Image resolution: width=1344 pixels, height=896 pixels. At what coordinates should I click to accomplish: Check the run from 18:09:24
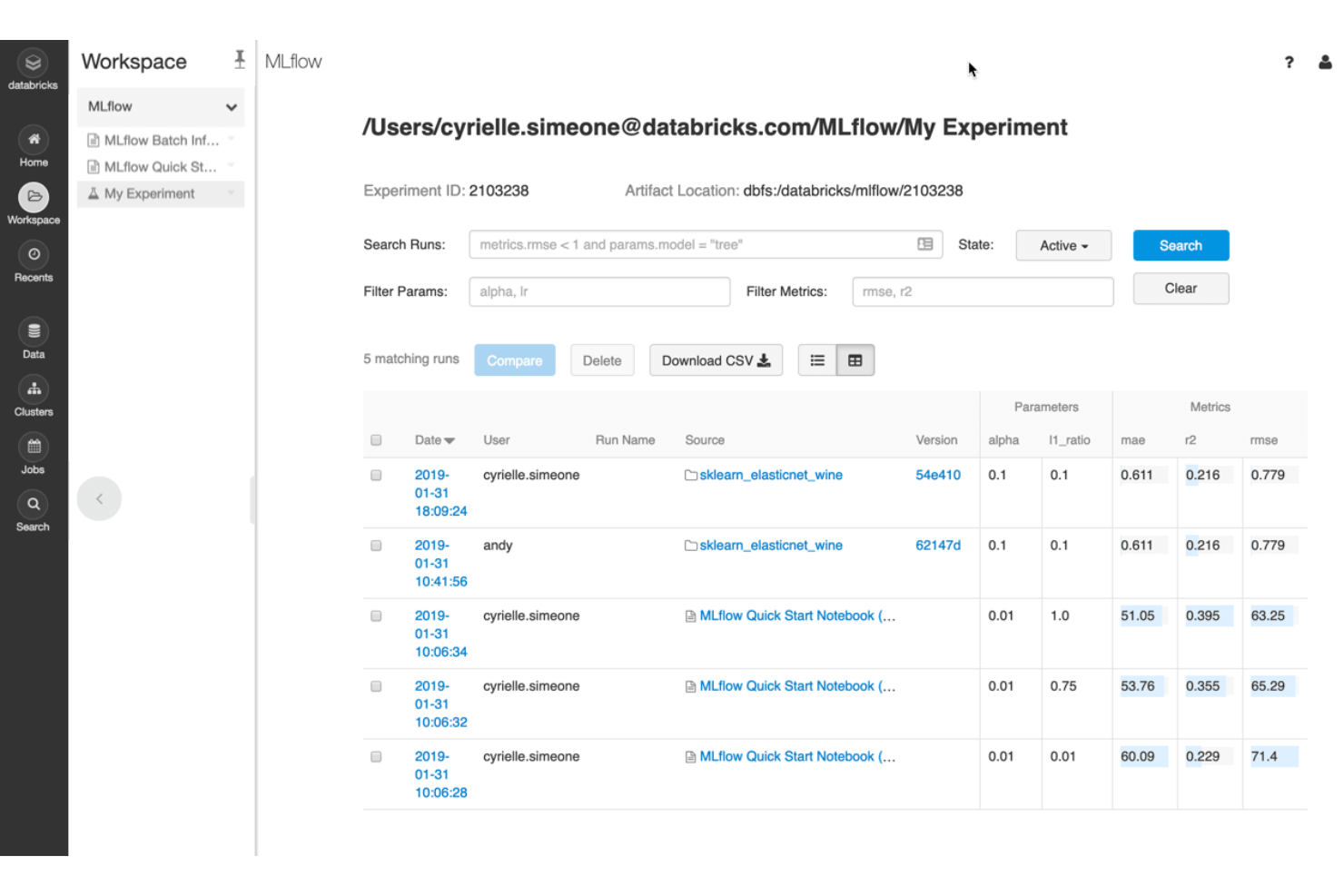(376, 474)
